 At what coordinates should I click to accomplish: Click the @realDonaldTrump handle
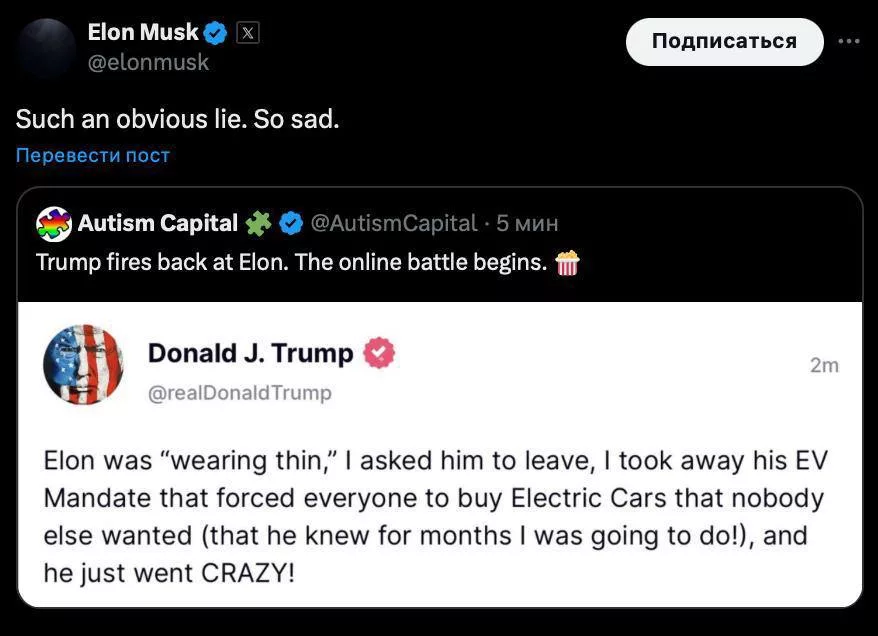(x=239, y=393)
